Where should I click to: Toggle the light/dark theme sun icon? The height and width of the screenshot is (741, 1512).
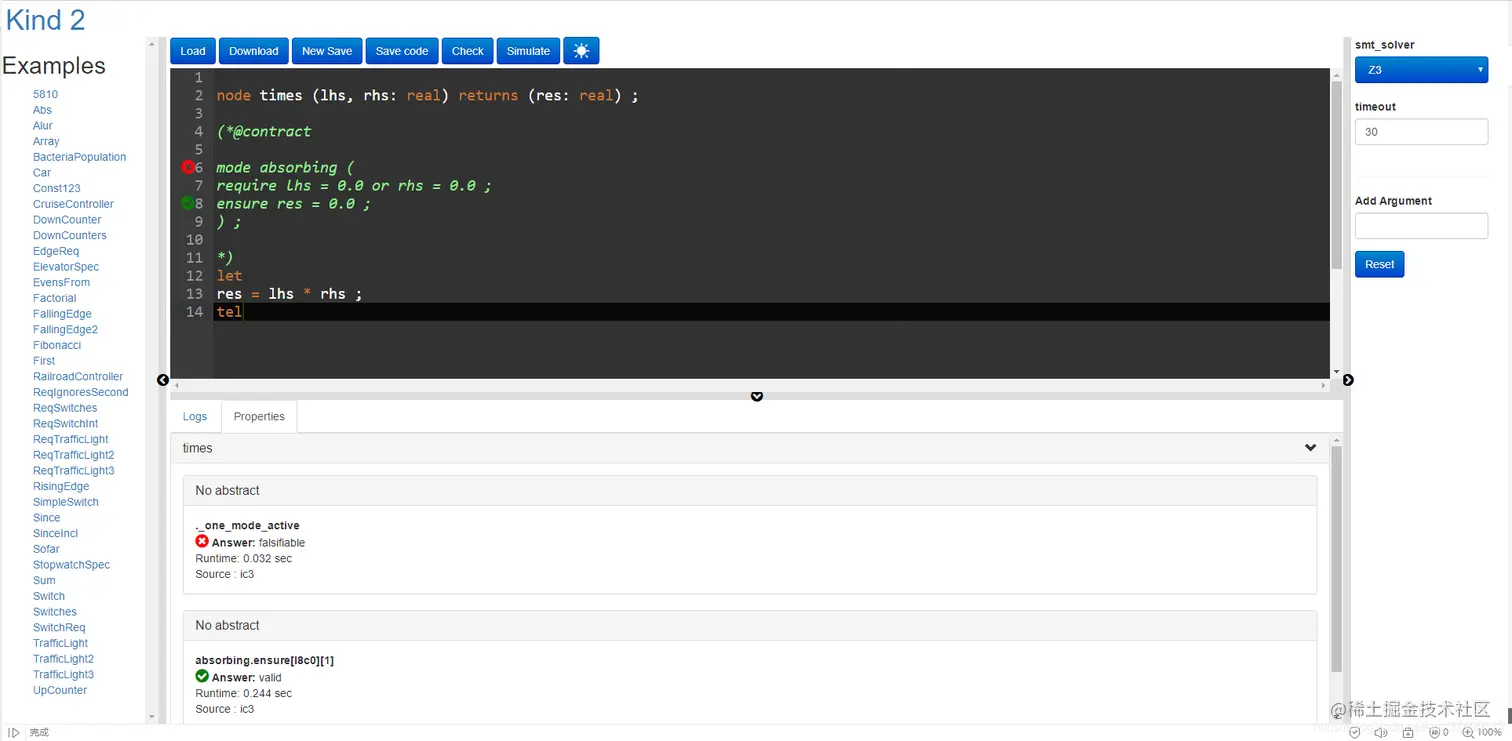tap(581, 51)
